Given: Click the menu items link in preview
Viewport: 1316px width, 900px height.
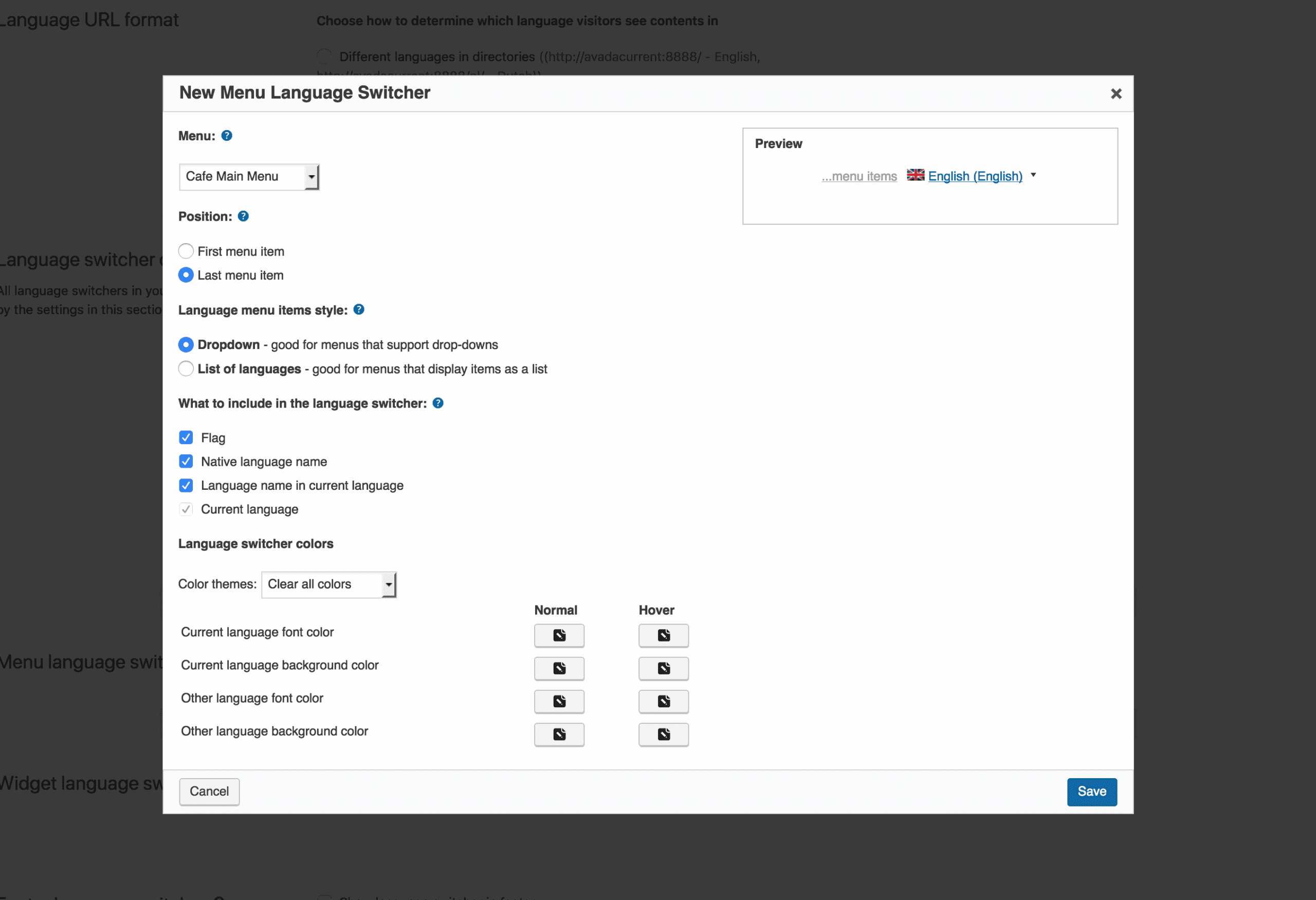Looking at the screenshot, I should [858, 176].
